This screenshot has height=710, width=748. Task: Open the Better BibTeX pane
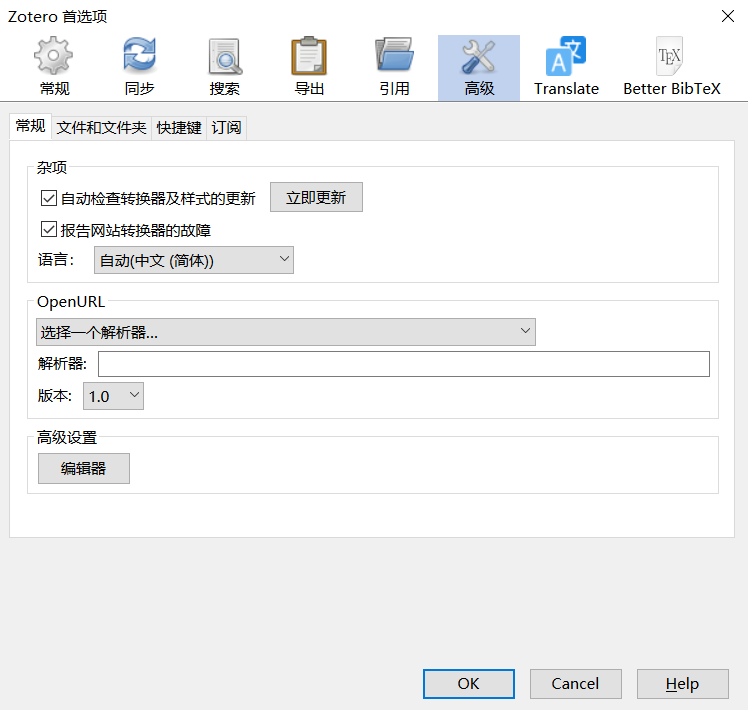point(672,67)
